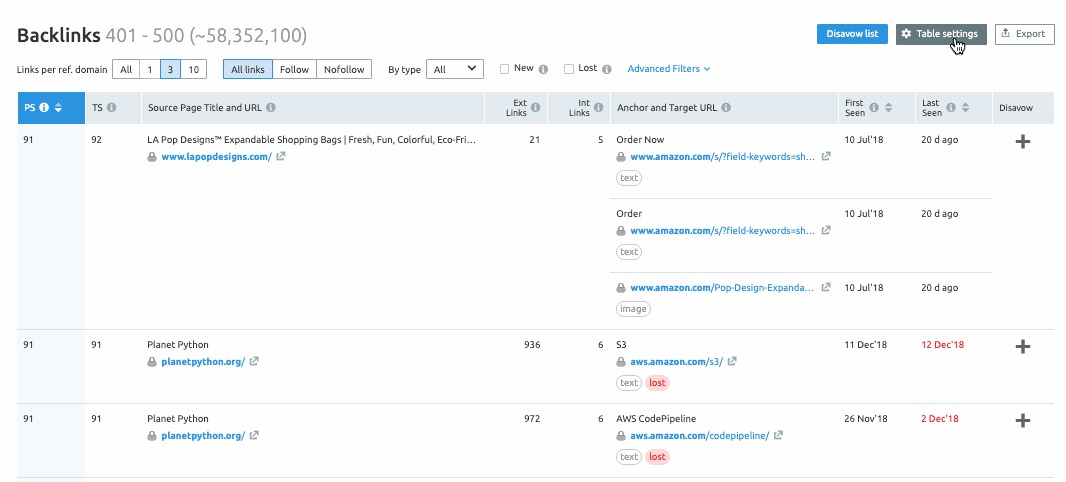Click the info icon next to the TS column
The width and height of the screenshot is (1066, 482).
(x=111, y=108)
